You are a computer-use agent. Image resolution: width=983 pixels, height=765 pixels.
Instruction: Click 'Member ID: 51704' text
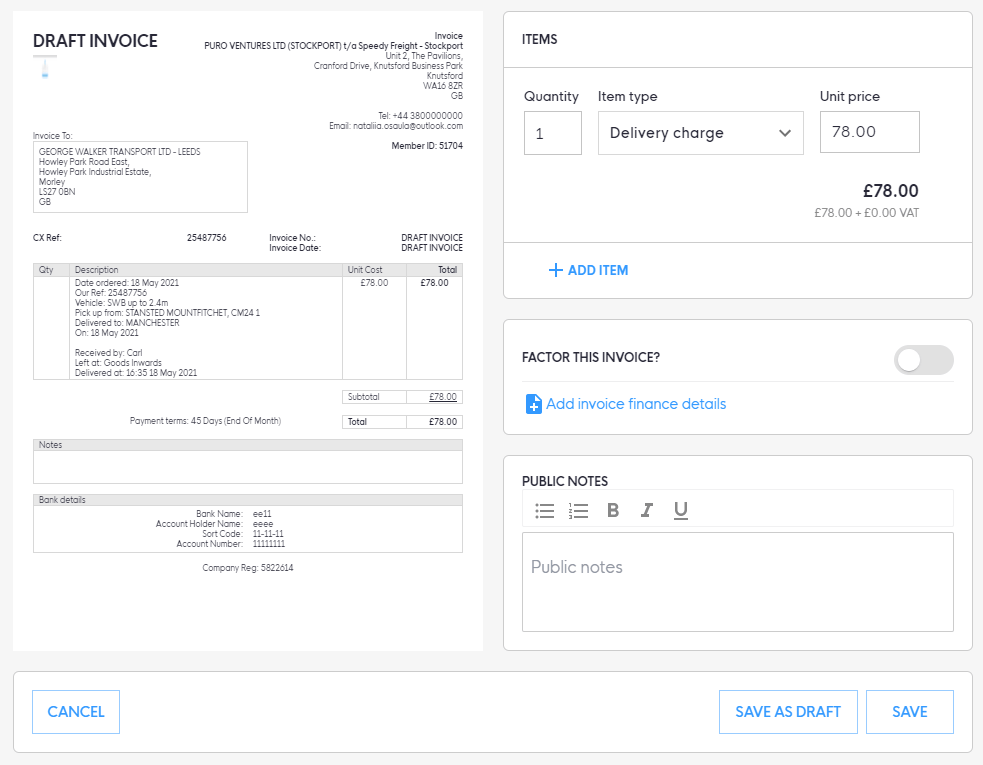pyautogui.click(x=427, y=145)
